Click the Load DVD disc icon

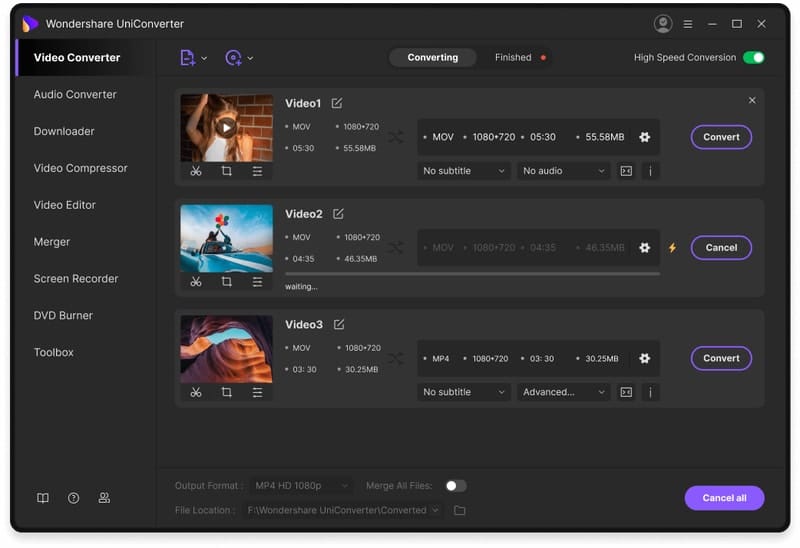(x=233, y=58)
